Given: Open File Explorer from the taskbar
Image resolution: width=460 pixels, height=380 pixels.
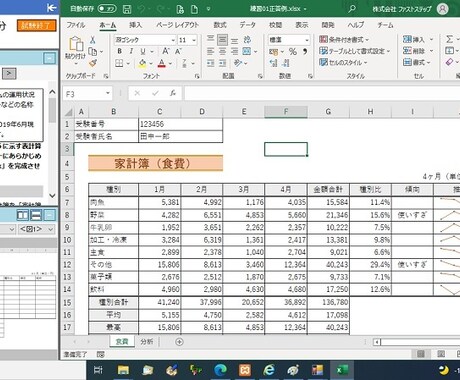Looking at the screenshot, I should coord(123,370).
